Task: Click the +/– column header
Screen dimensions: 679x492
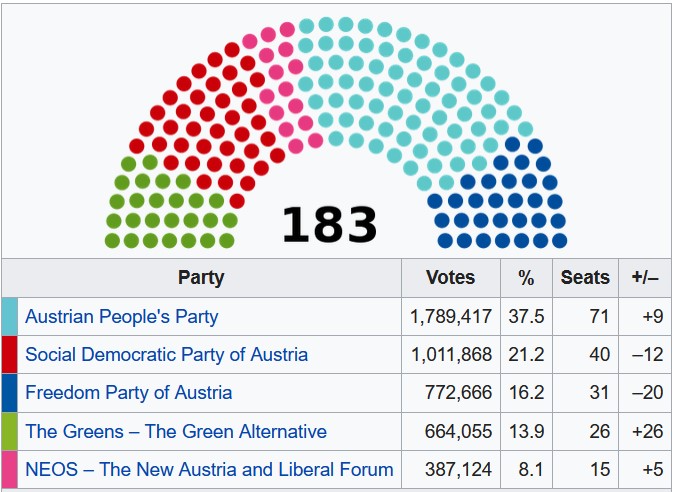Action: point(645,278)
